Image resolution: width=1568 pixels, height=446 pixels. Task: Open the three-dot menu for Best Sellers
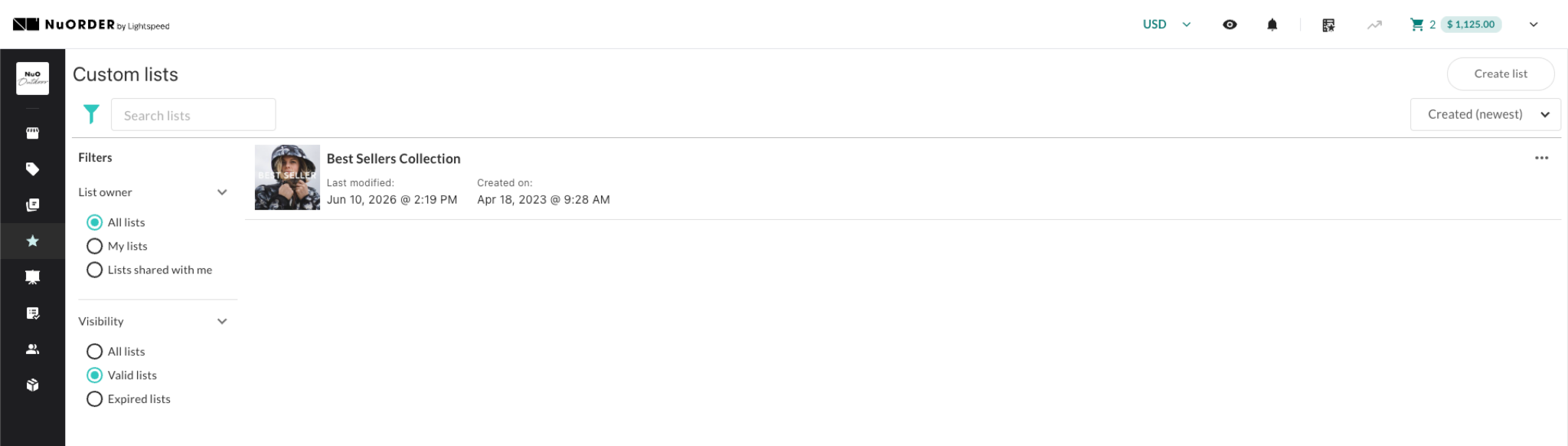(x=1541, y=158)
